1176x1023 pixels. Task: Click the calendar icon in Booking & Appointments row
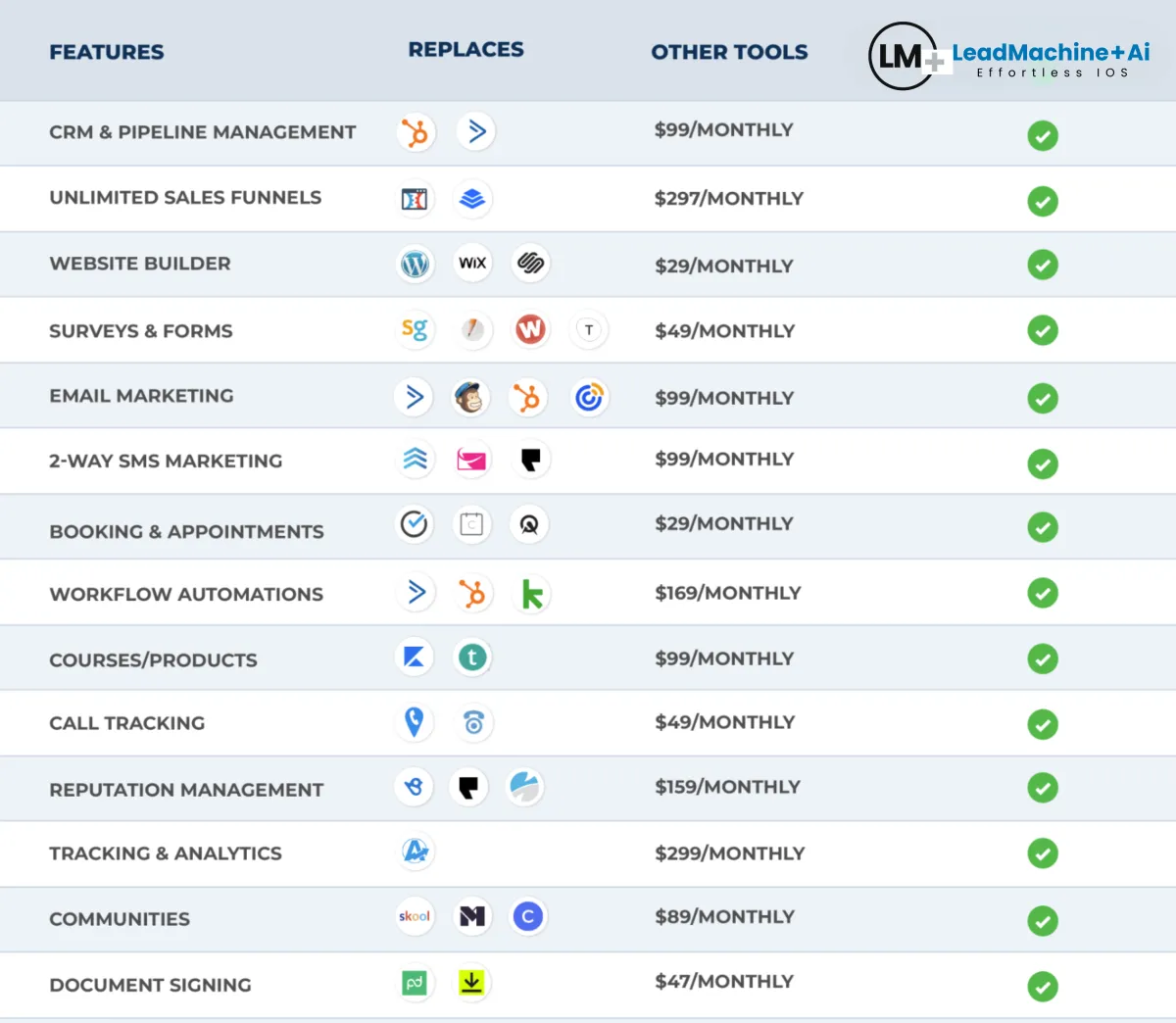click(471, 524)
